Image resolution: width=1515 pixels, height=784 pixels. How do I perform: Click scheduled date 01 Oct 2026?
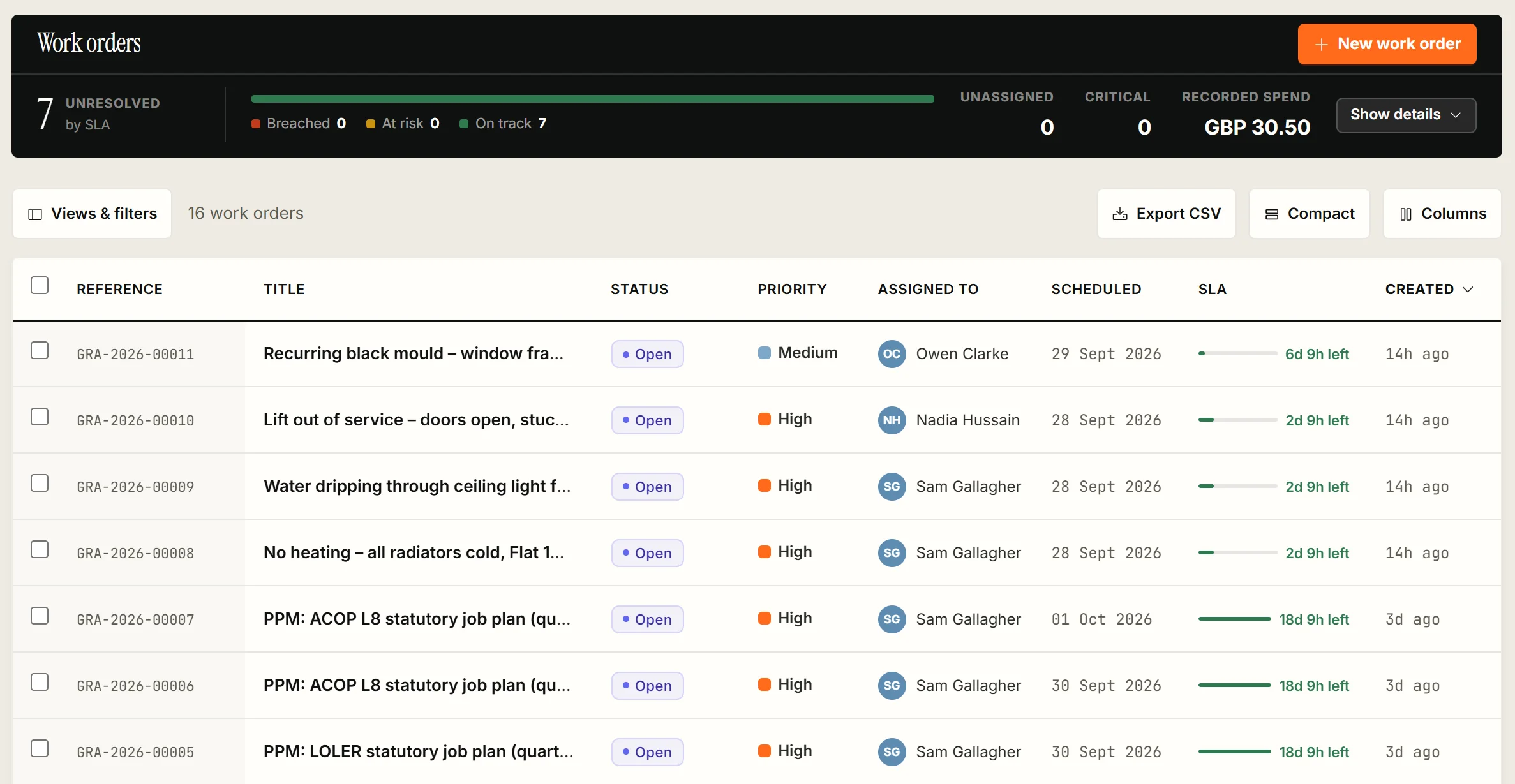pyautogui.click(x=1101, y=619)
